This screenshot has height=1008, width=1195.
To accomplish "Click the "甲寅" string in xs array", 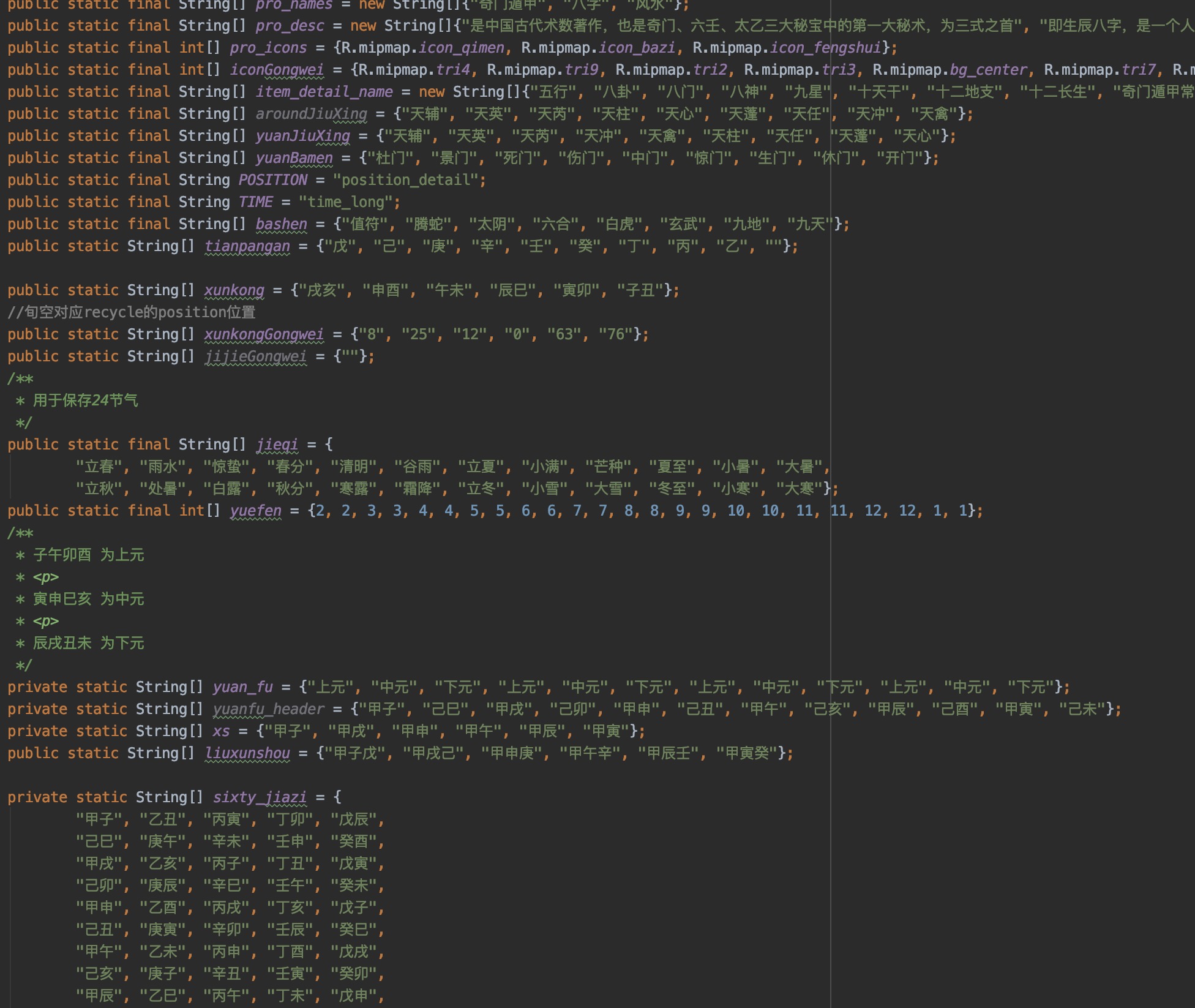I will pos(606,731).
